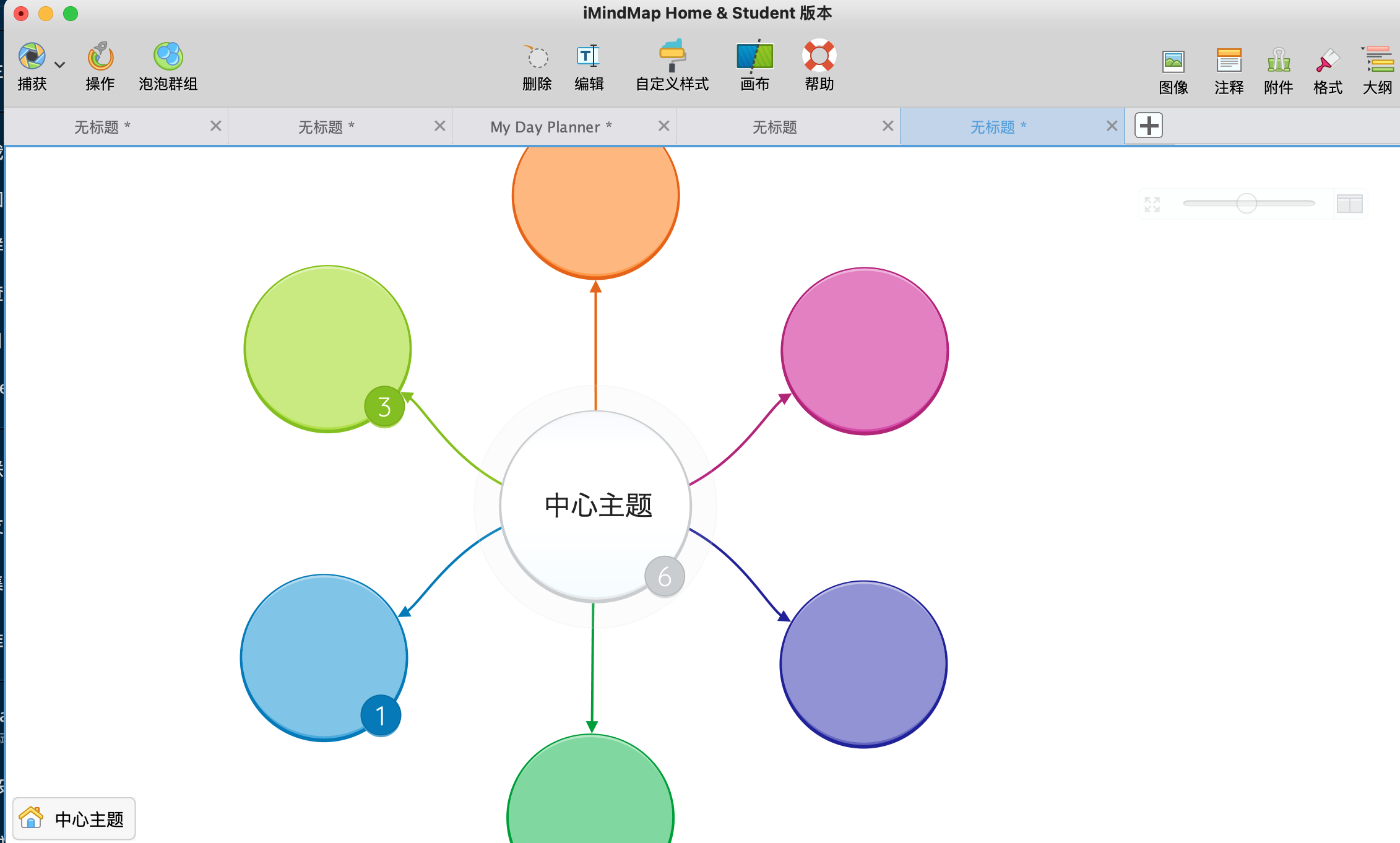Expand the dropdown arrow next to 捕获

pos(60,65)
